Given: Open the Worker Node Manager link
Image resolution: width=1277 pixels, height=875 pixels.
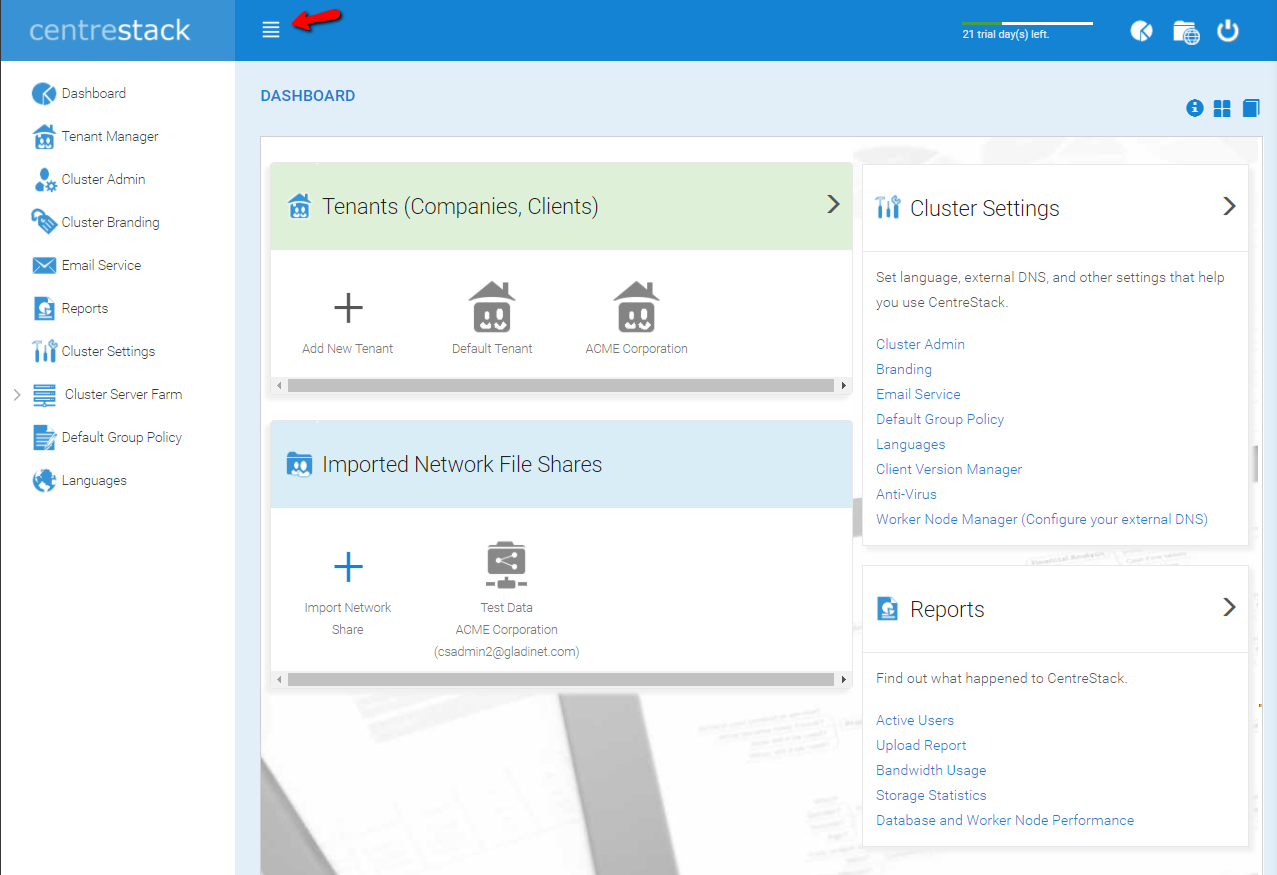Looking at the screenshot, I should click(x=1042, y=519).
